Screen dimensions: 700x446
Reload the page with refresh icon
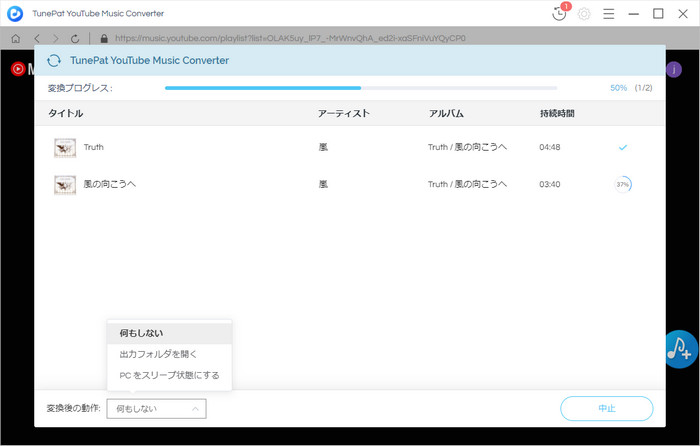click(75, 39)
